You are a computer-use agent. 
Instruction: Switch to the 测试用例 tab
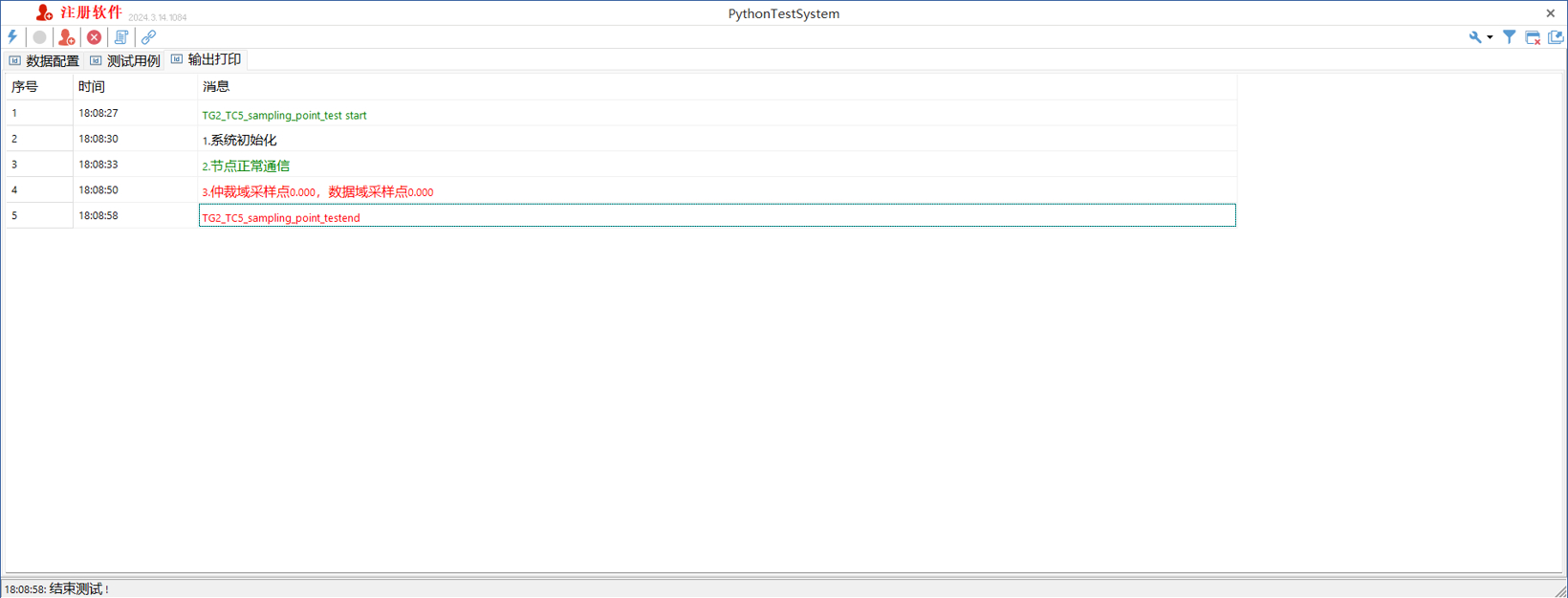[125, 60]
